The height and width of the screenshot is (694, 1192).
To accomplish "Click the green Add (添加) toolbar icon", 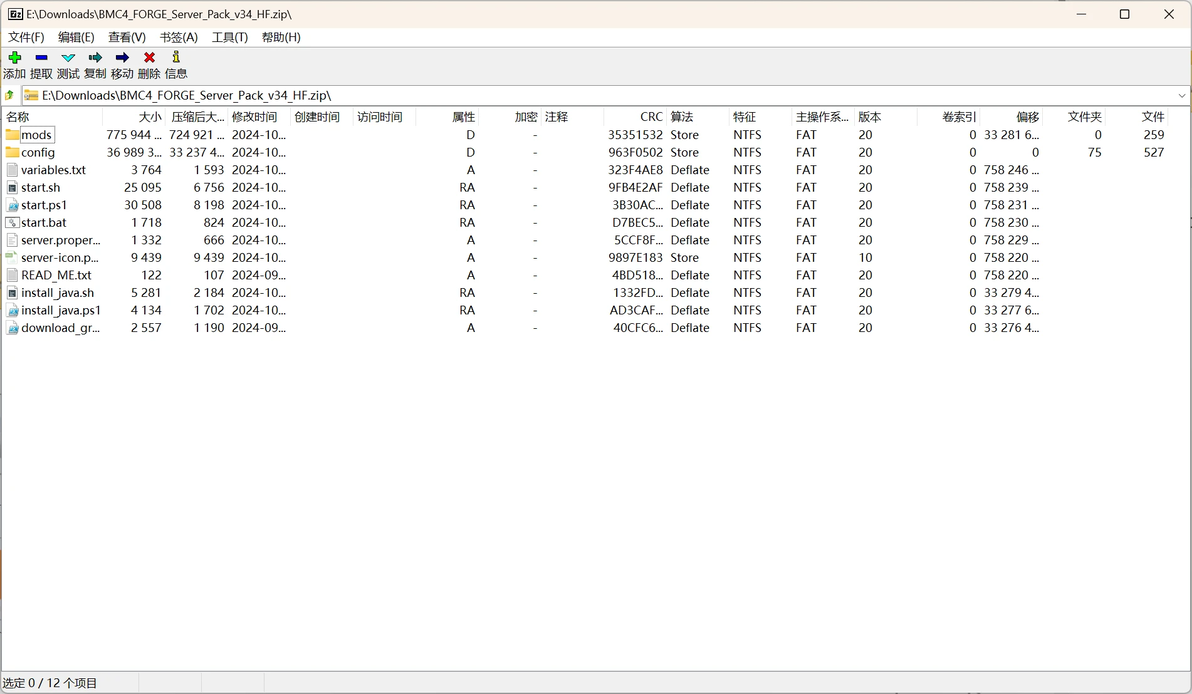I will point(14,58).
